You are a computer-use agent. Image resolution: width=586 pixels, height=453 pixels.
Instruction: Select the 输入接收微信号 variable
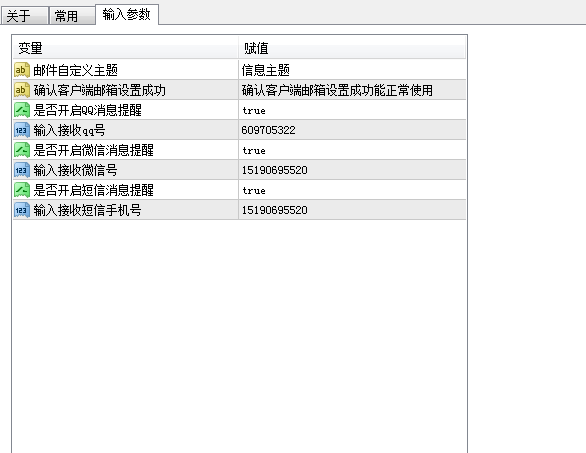(75, 170)
